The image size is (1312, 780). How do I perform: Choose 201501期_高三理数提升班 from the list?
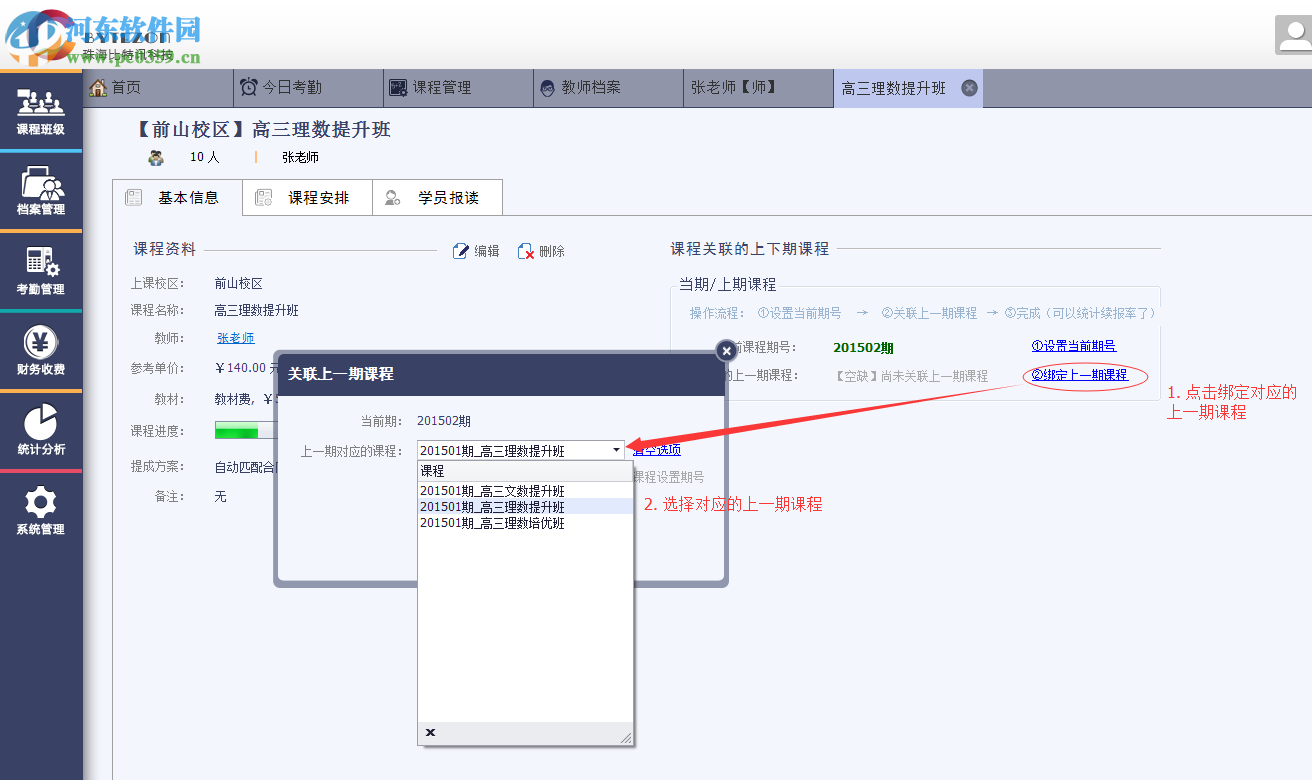[x=525, y=507]
